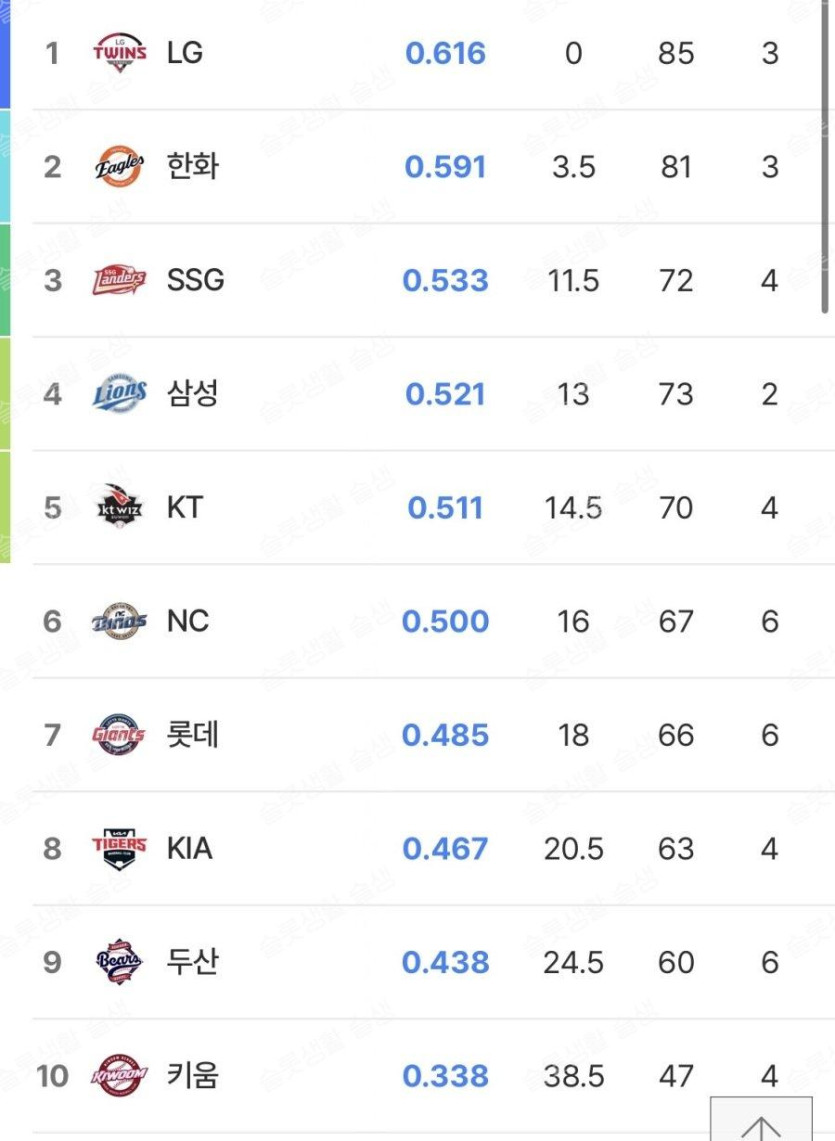Open the 한화 team name link

coord(192,166)
